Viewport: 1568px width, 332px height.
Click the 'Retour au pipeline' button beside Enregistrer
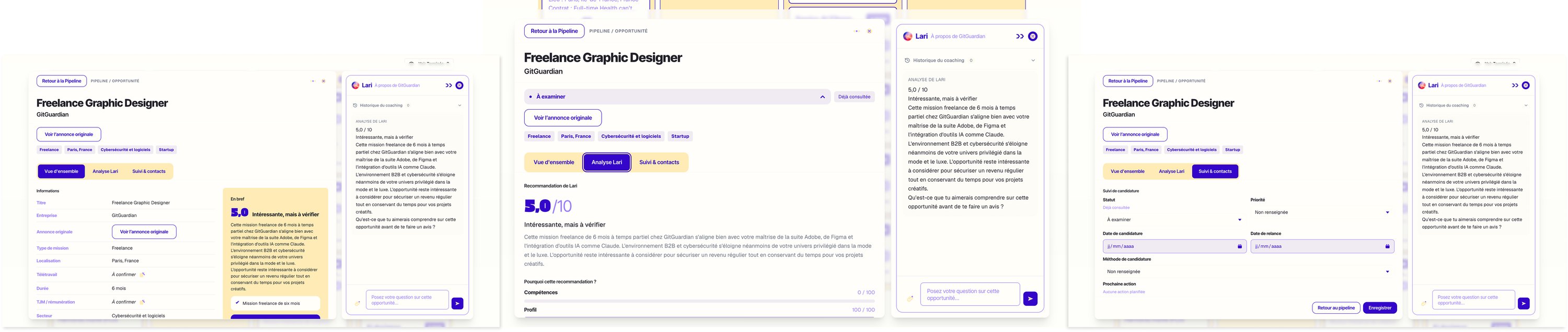tap(1336, 307)
